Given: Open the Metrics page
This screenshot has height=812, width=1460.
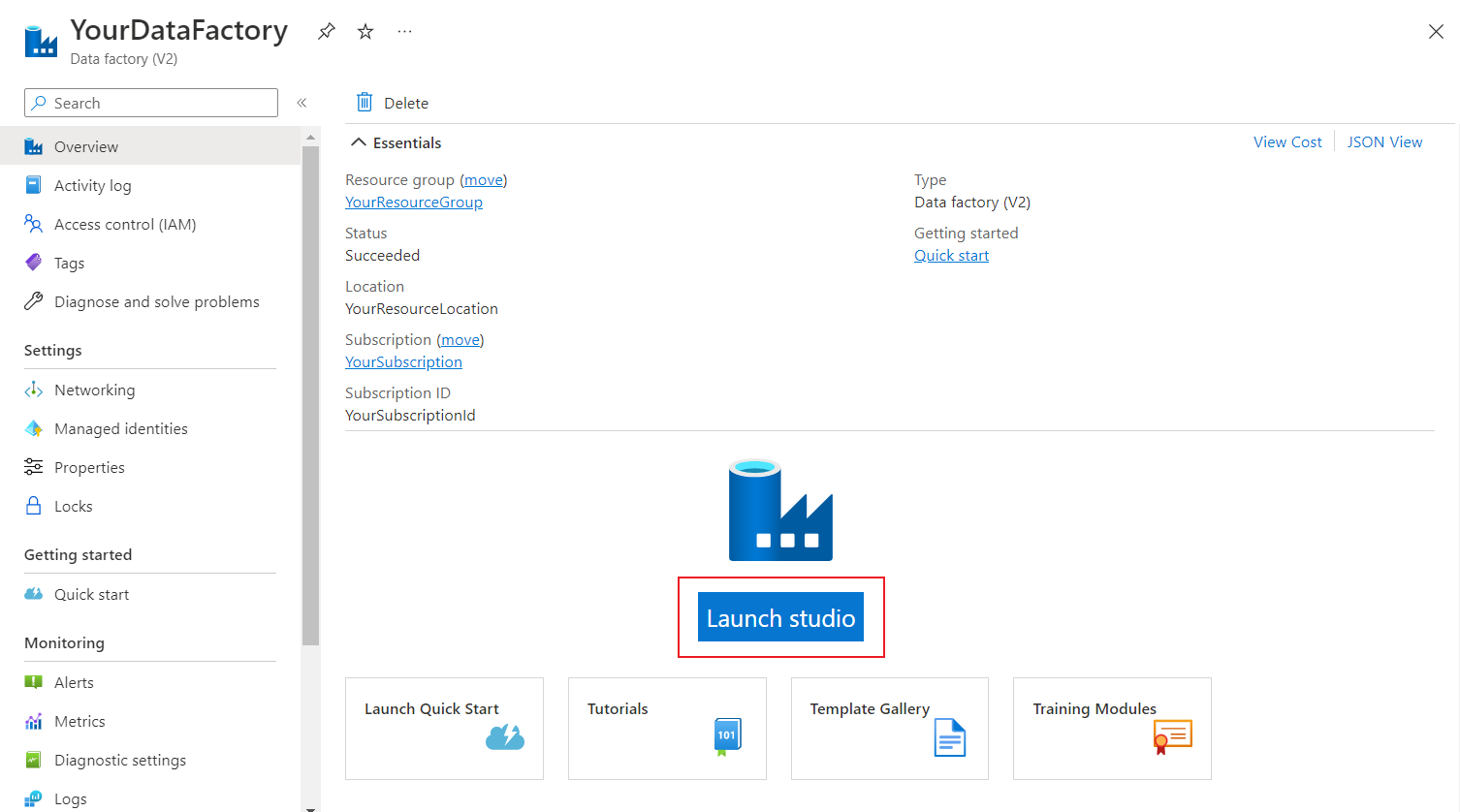Looking at the screenshot, I should (77, 721).
